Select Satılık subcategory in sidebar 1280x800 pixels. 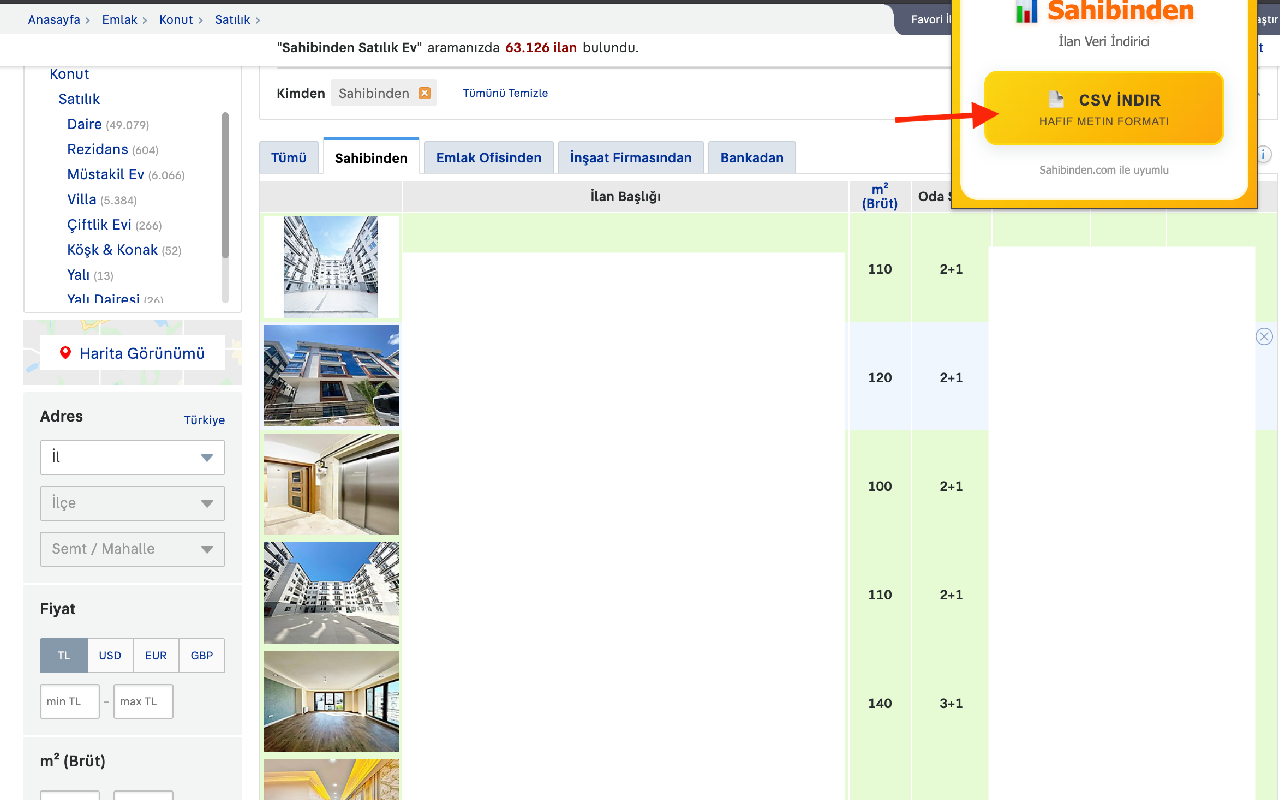(x=79, y=99)
